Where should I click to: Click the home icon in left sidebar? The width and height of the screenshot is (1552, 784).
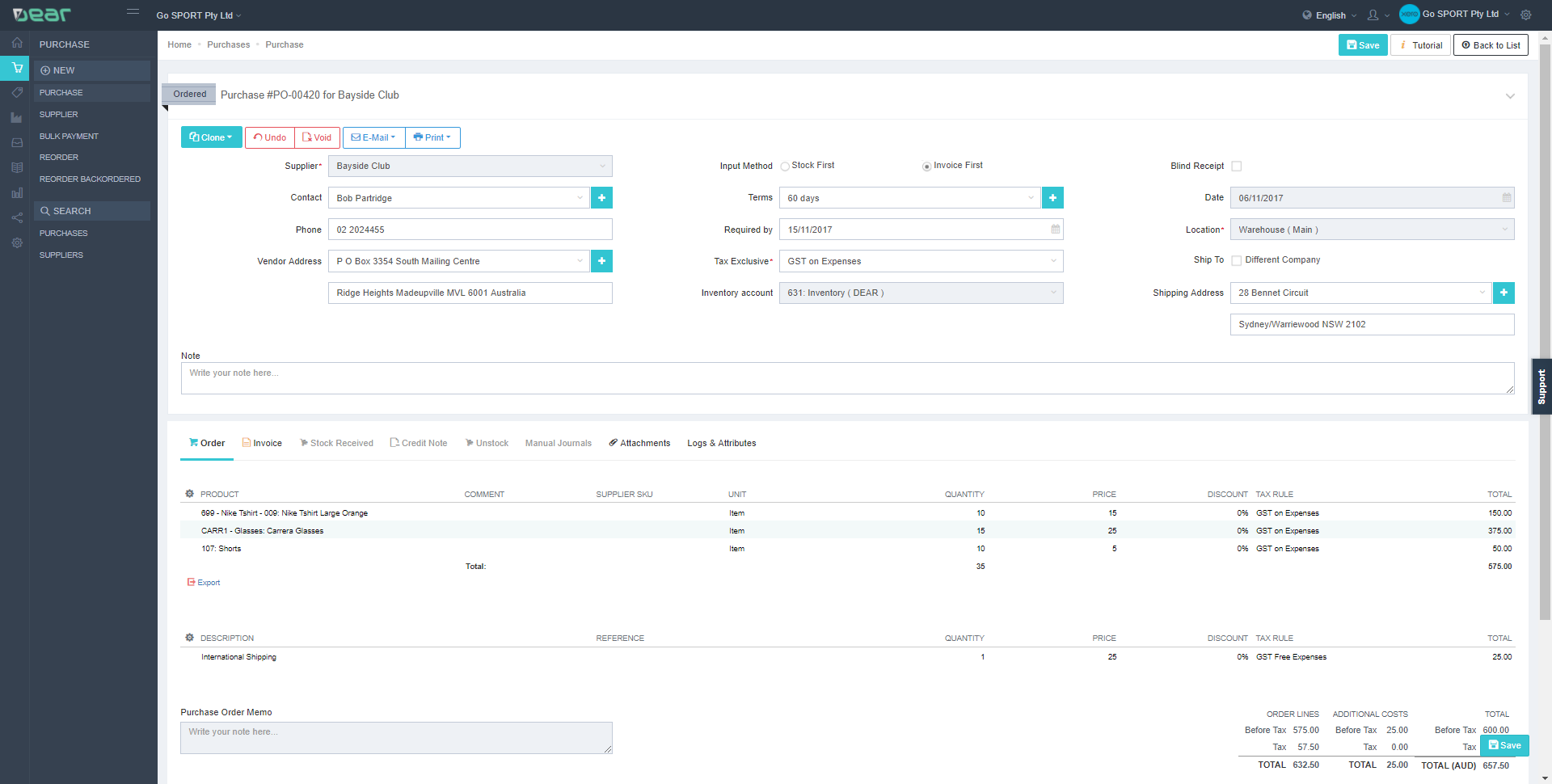(16, 43)
